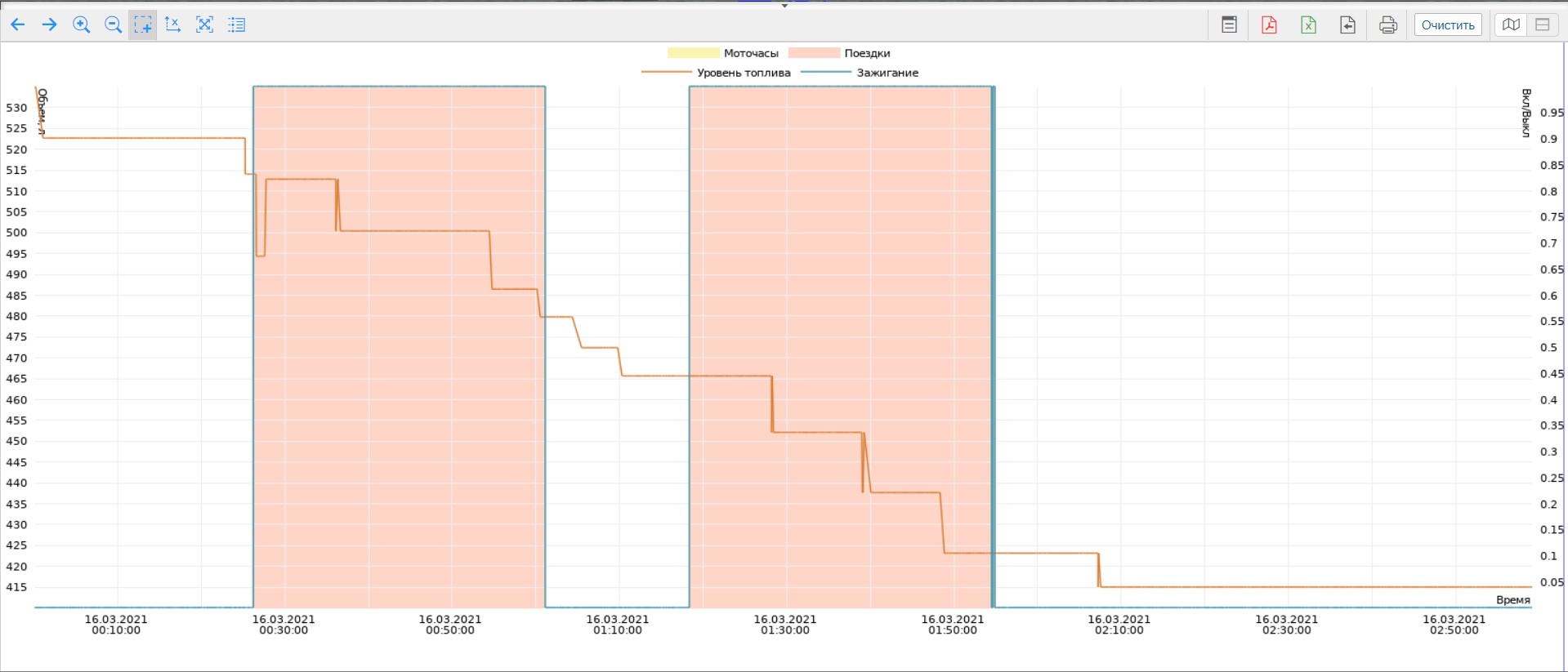Open the report window icon in toolbar

click(1229, 24)
